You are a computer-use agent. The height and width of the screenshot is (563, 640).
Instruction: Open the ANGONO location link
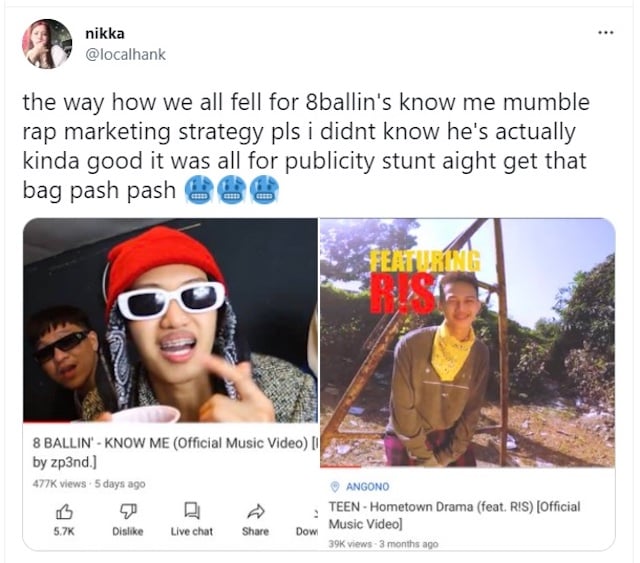click(x=367, y=487)
